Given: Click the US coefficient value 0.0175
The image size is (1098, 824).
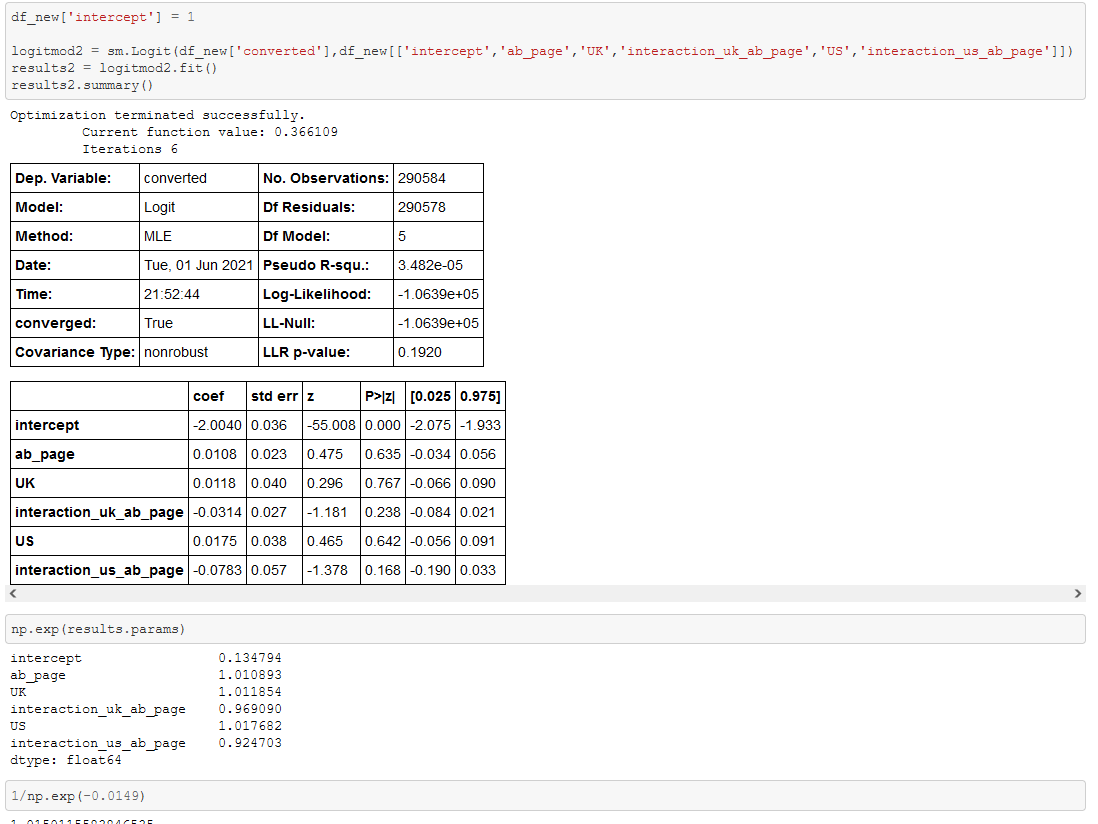Looking at the screenshot, I should coord(214,541).
